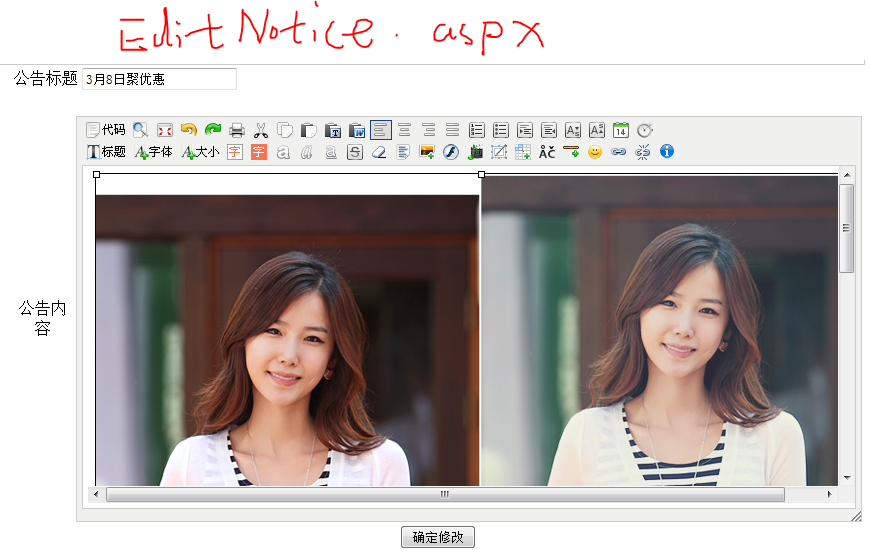Open the 标题 heading dropdown
869x552 pixels.
(x=106, y=152)
